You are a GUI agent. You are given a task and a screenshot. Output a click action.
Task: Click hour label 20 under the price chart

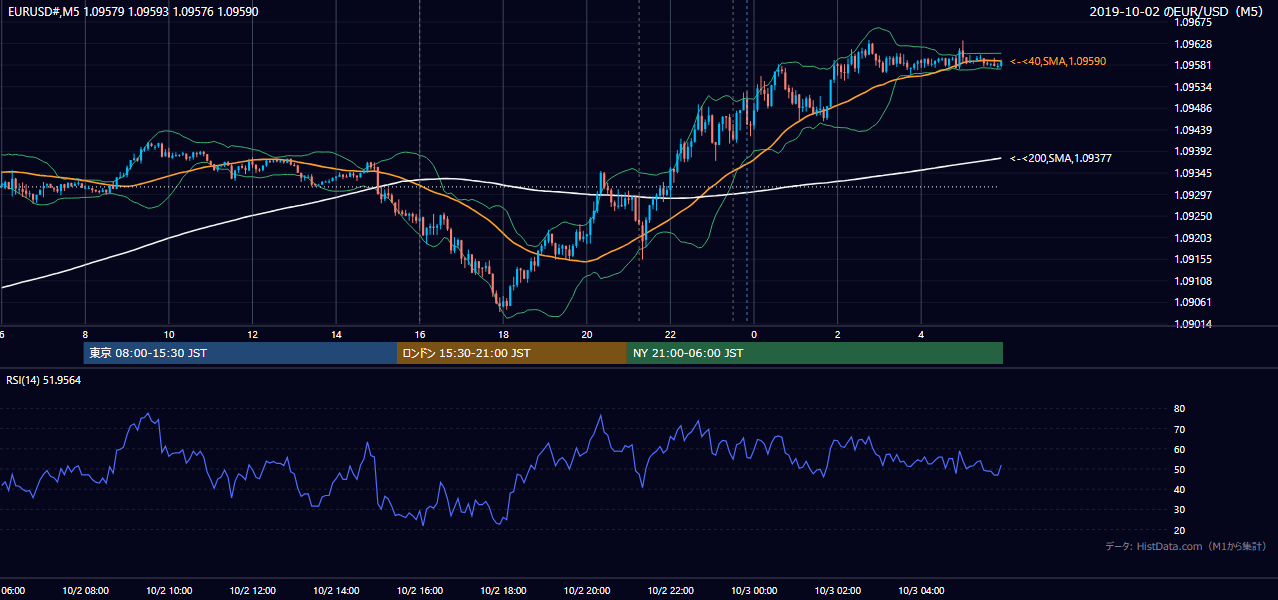click(587, 335)
